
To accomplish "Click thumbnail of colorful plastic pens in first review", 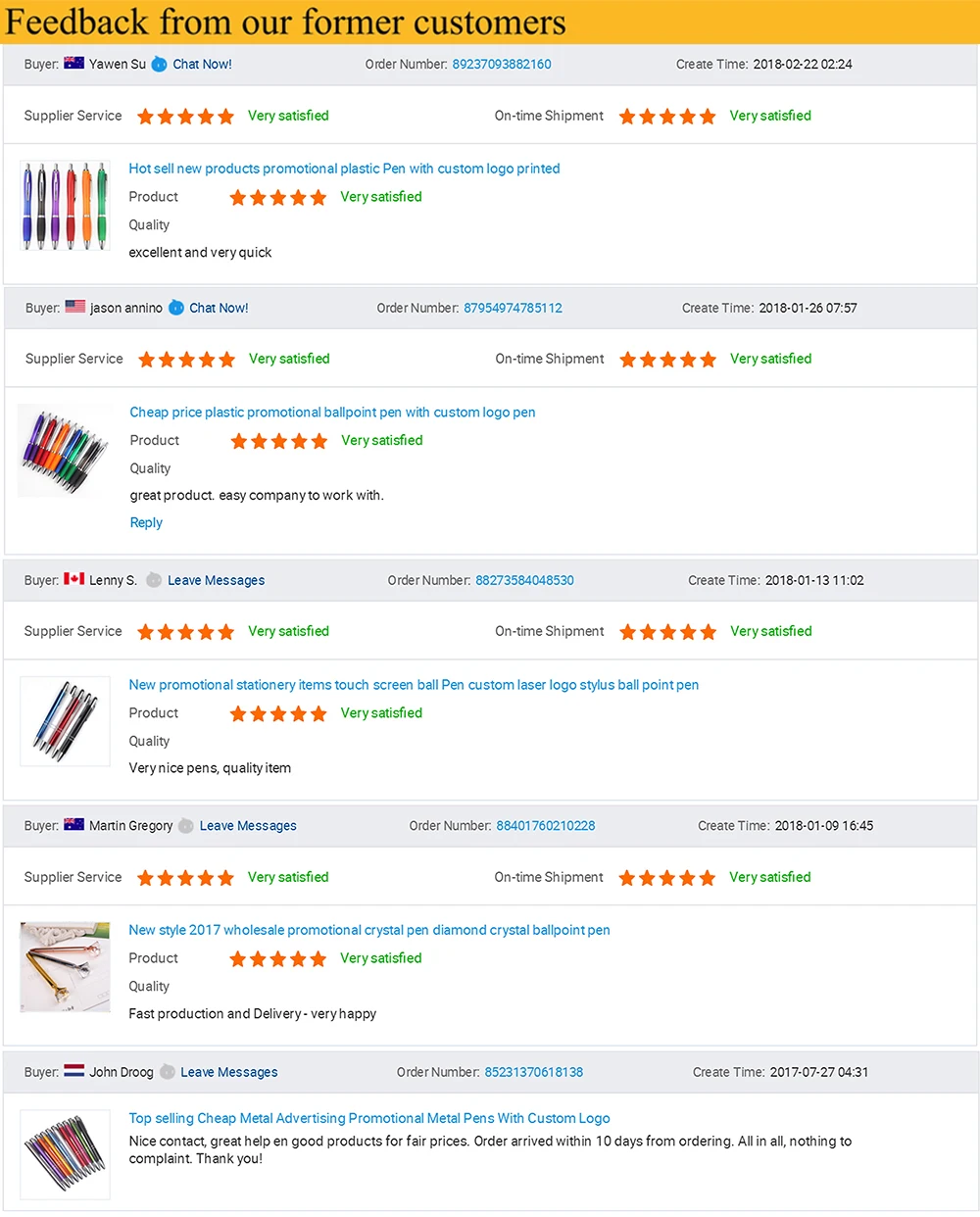I will click(65, 207).
